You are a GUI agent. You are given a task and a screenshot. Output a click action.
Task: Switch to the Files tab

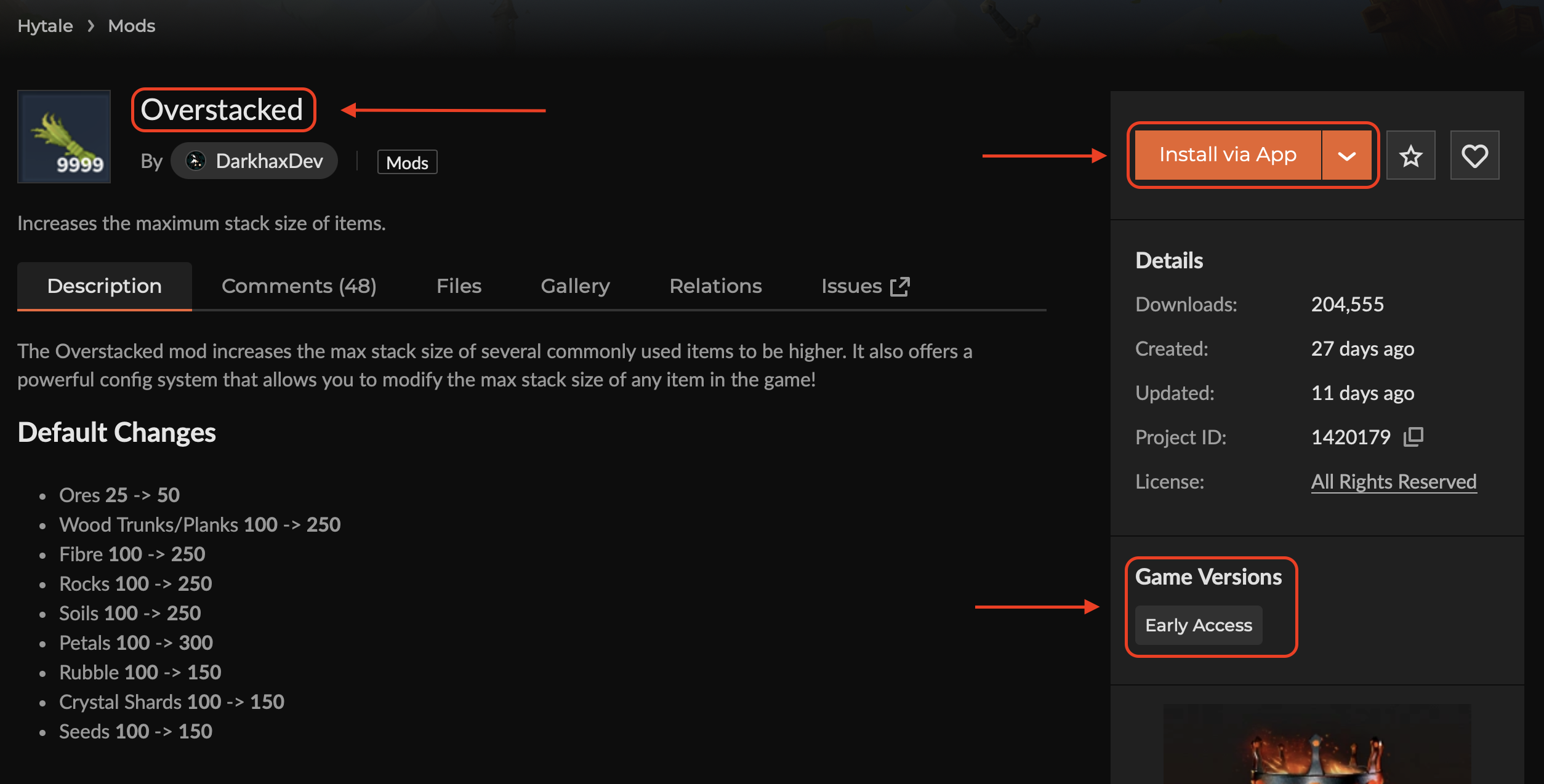coord(459,286)
